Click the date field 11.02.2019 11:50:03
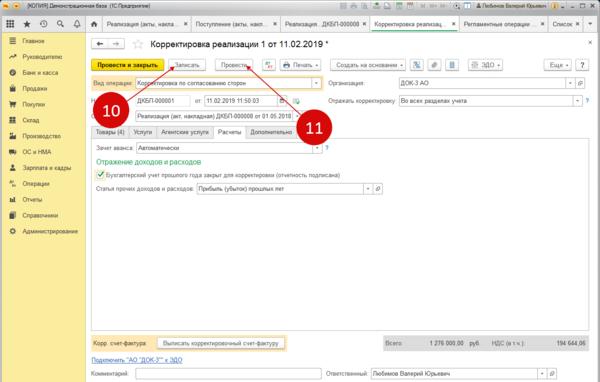Screen dimensions: 600x382 point(241,101)
